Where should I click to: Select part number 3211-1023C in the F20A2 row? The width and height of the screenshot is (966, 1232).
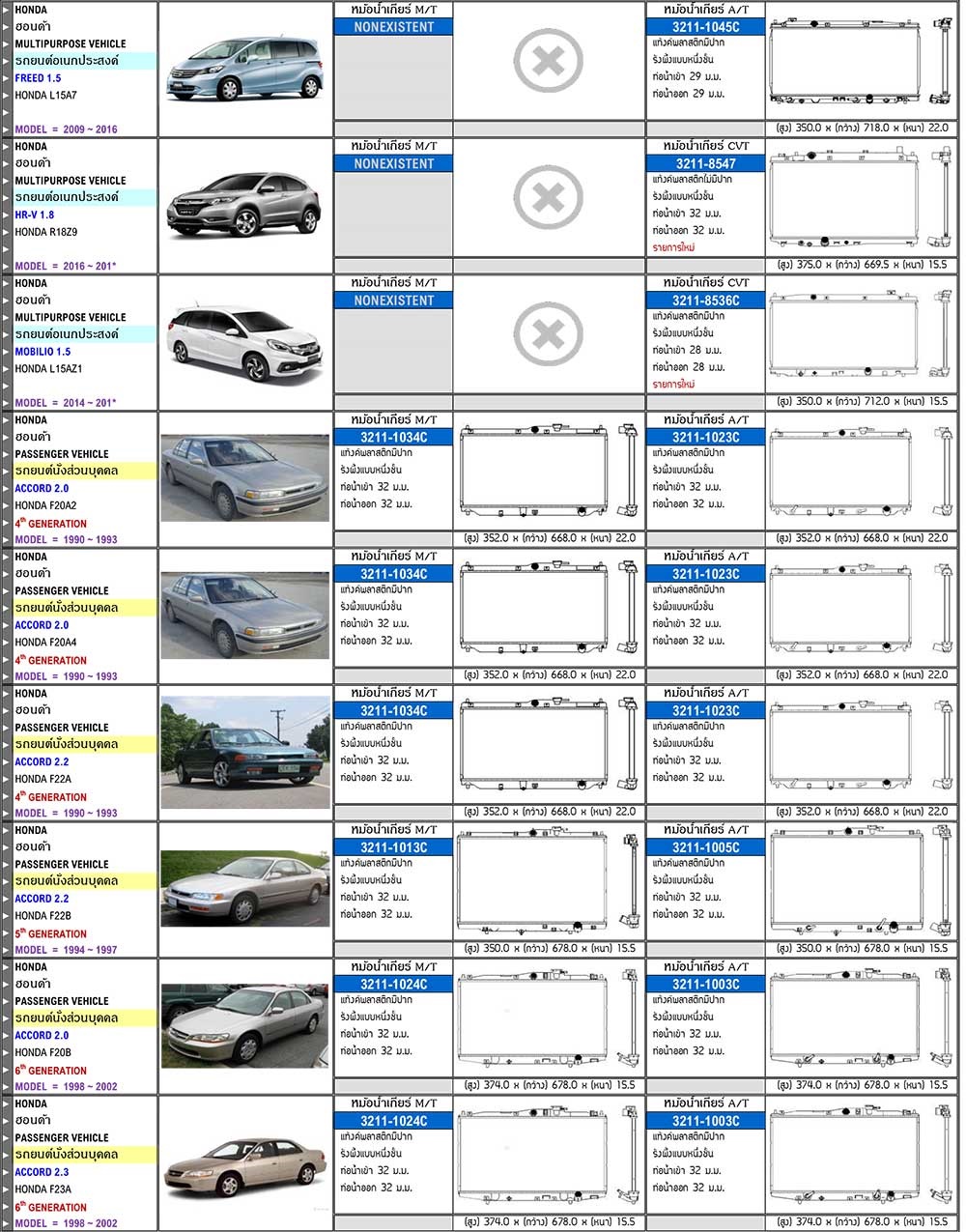pos(706,438)
